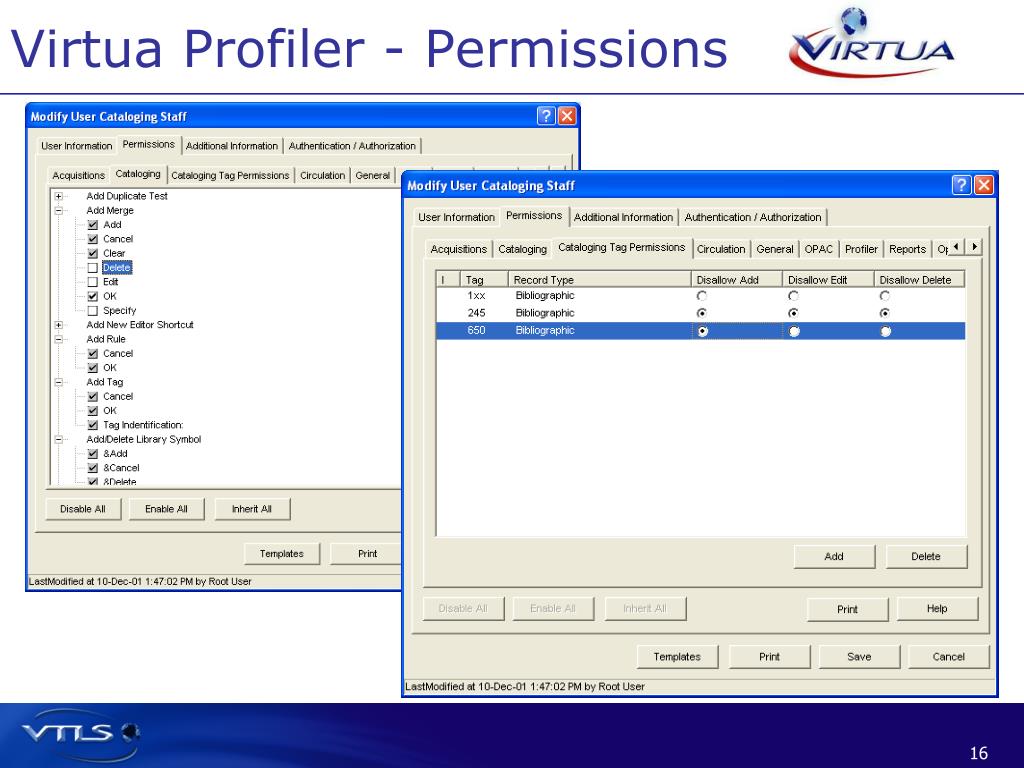Viewport: 1024px width, 768px height.
Task: Select Add Duplicate Test tree item
Action: point(127,196)
